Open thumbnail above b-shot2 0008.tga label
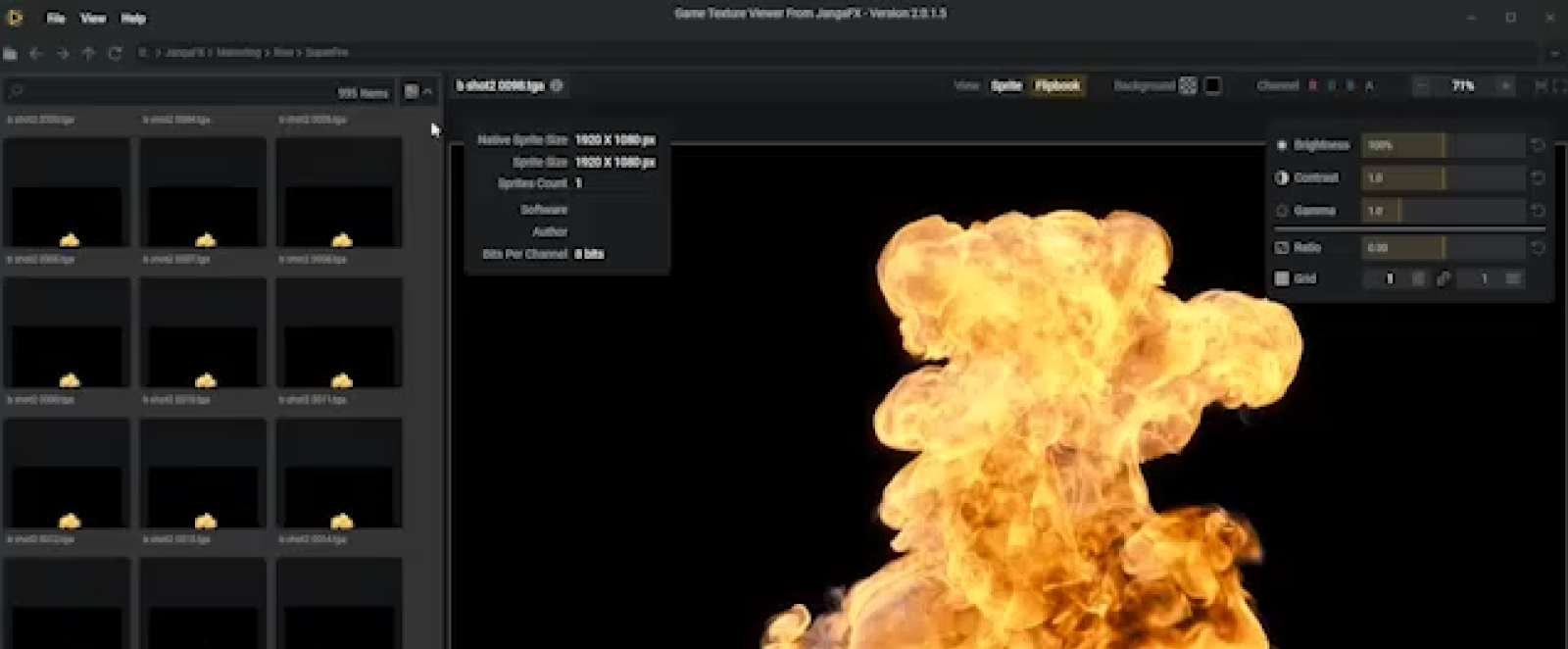 point(339,192)
